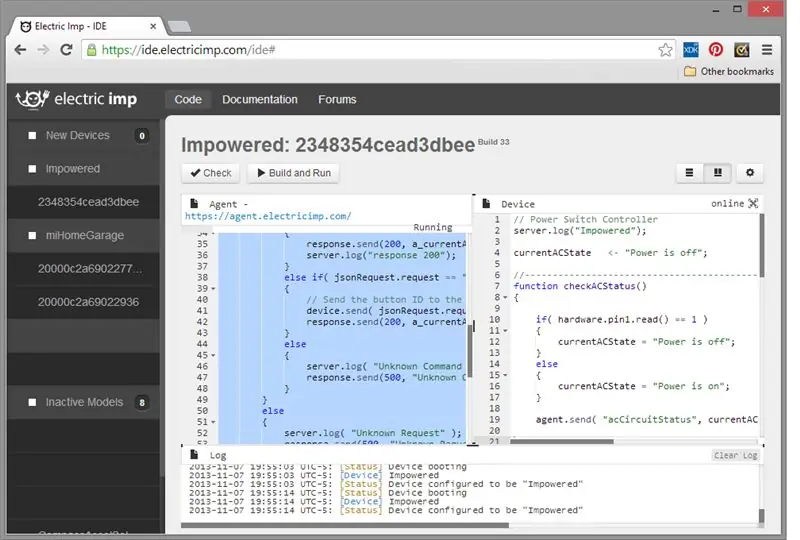Click the Agent pane document icon

click(194, 204)
